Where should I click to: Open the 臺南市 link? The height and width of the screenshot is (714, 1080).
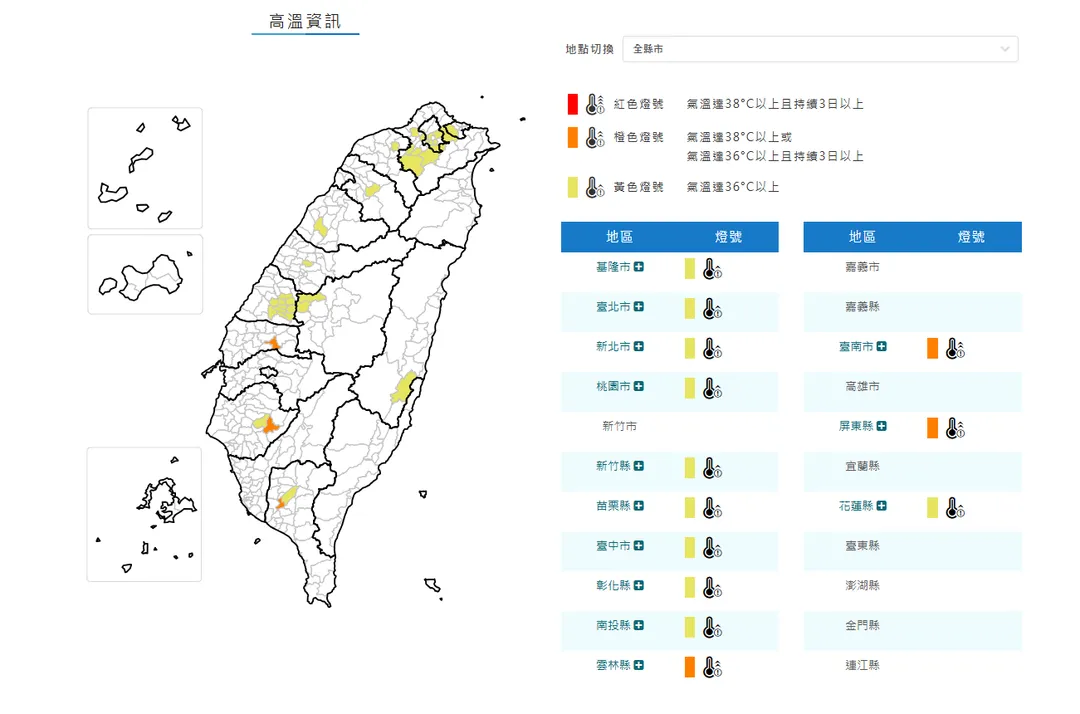pyautogui.click(x=855, y=346)
